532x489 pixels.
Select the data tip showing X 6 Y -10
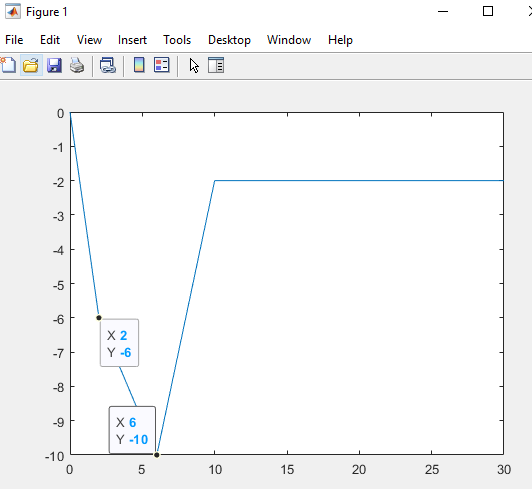click(x=132, y=430)
